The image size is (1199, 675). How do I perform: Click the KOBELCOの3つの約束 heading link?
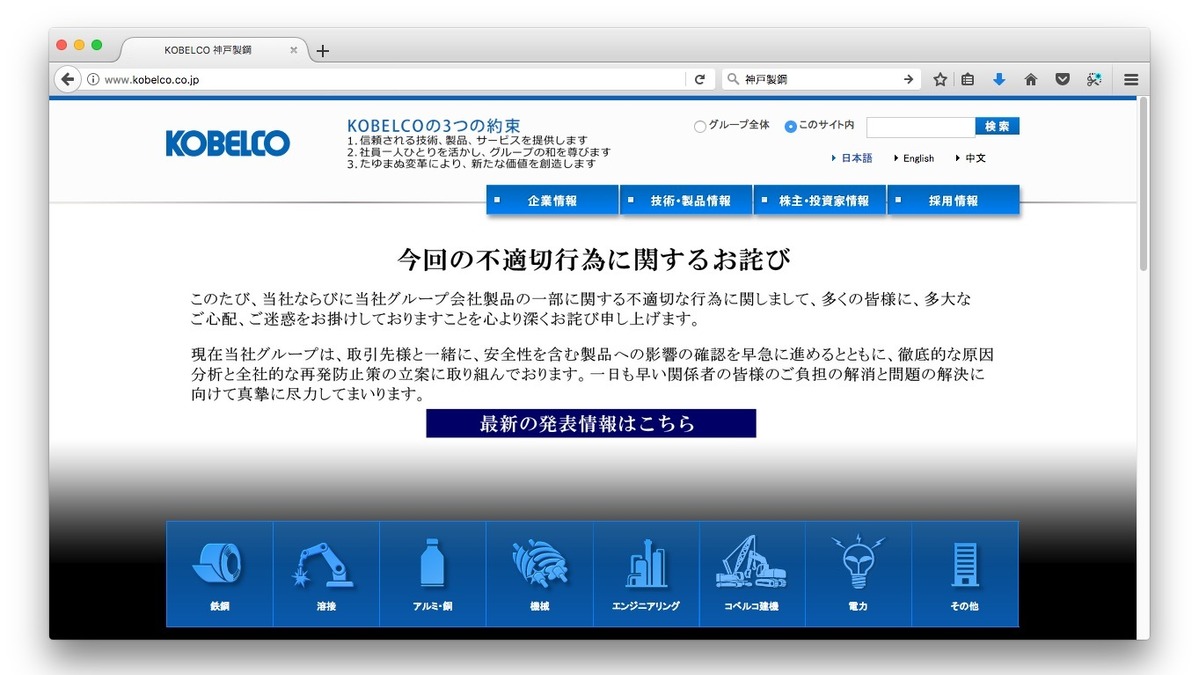434,125
